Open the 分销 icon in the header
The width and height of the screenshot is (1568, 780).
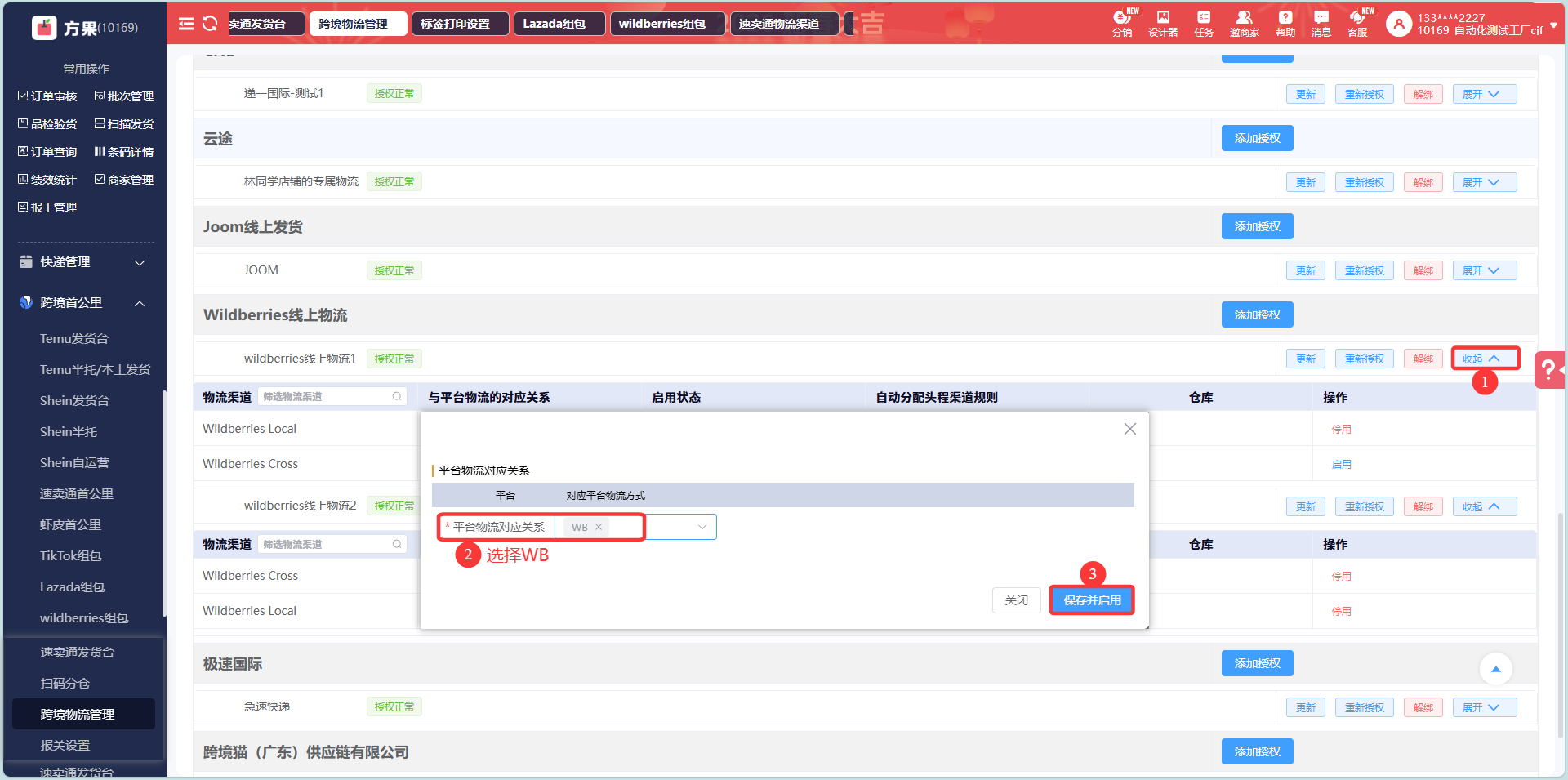(x=1122, y=23)
